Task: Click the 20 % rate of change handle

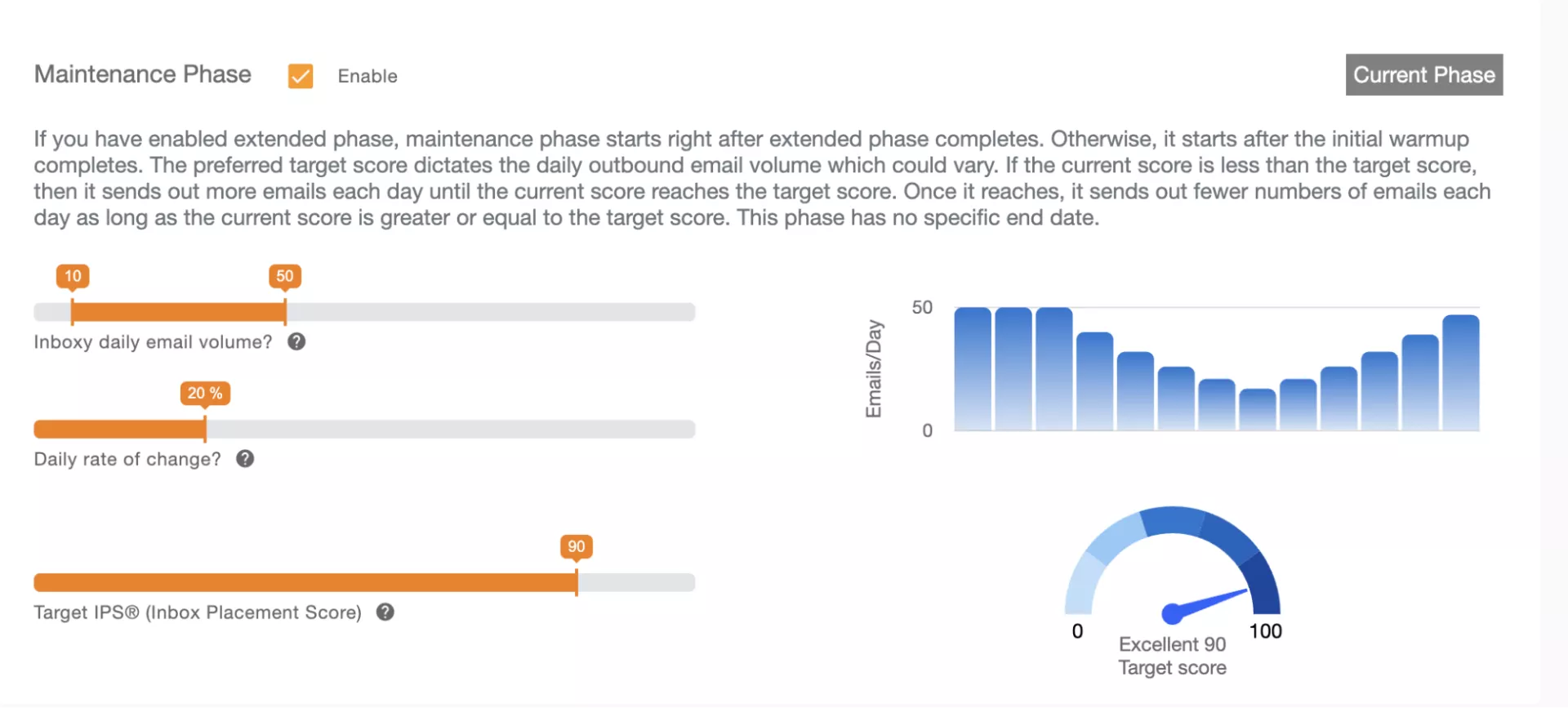Action: tap(205, 429)
